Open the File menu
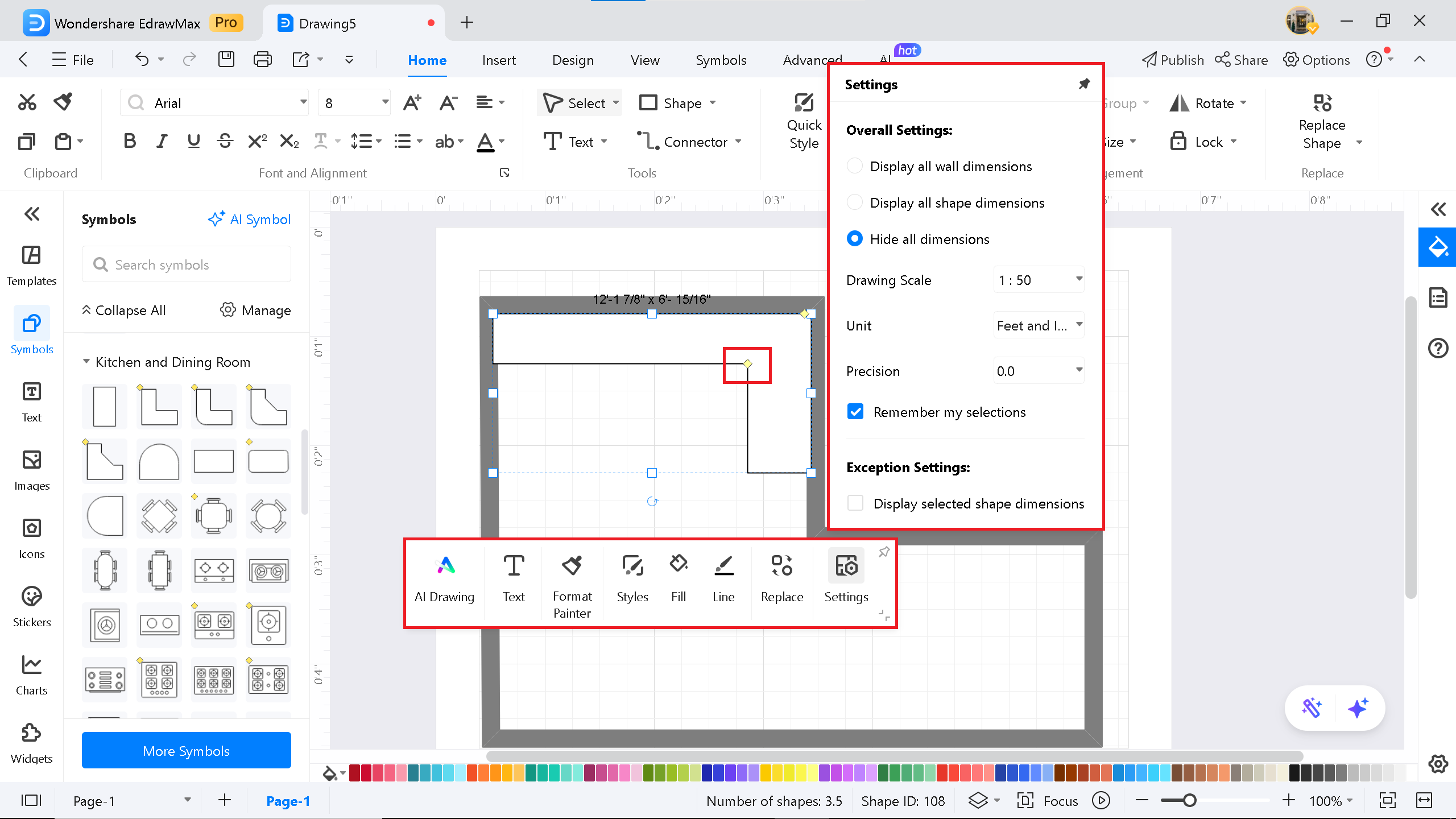Image resolution: width=1456 pixels, height=819 pixels. click(73, 60)
